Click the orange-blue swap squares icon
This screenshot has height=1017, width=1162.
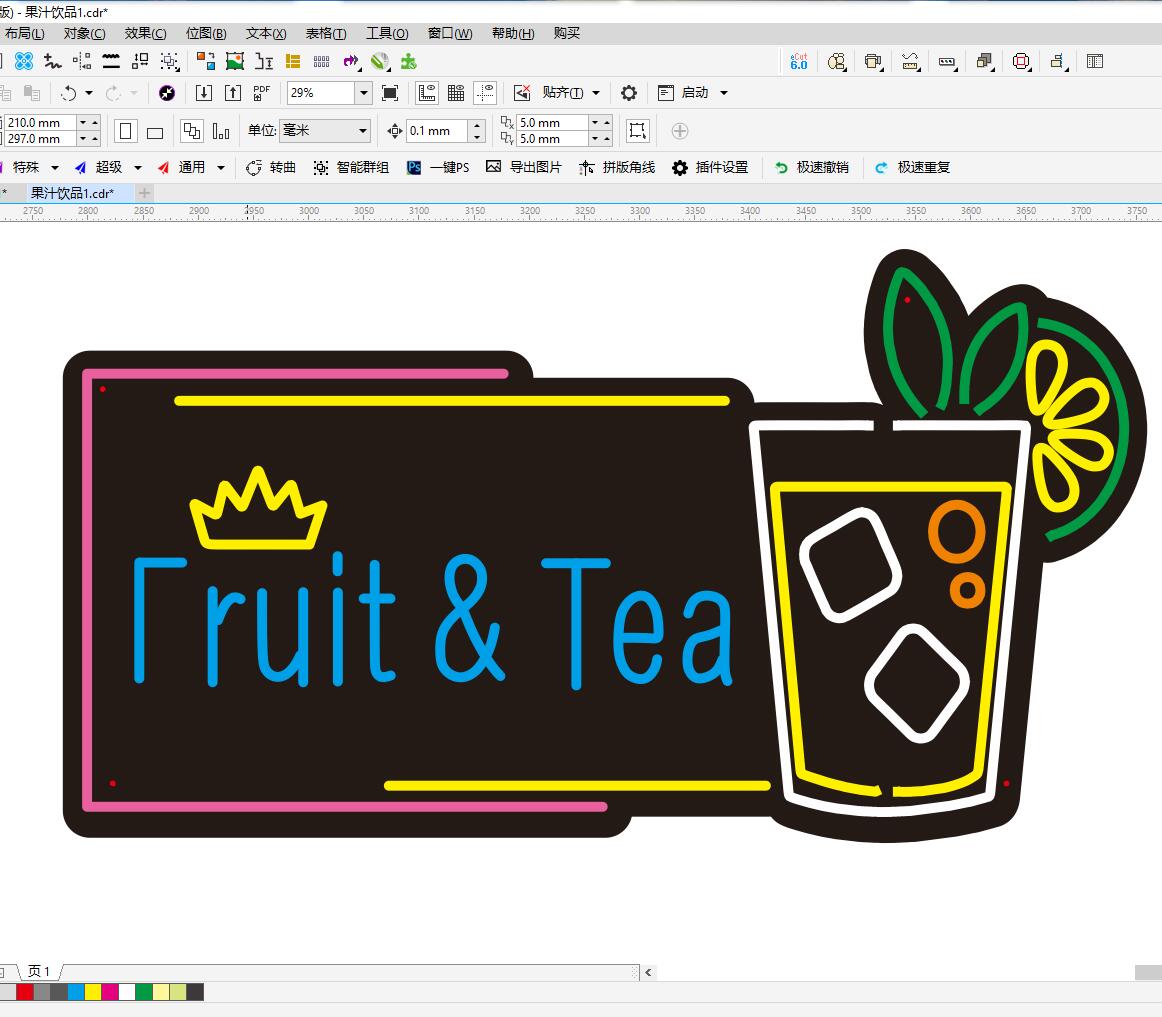(x=206, y=62)
